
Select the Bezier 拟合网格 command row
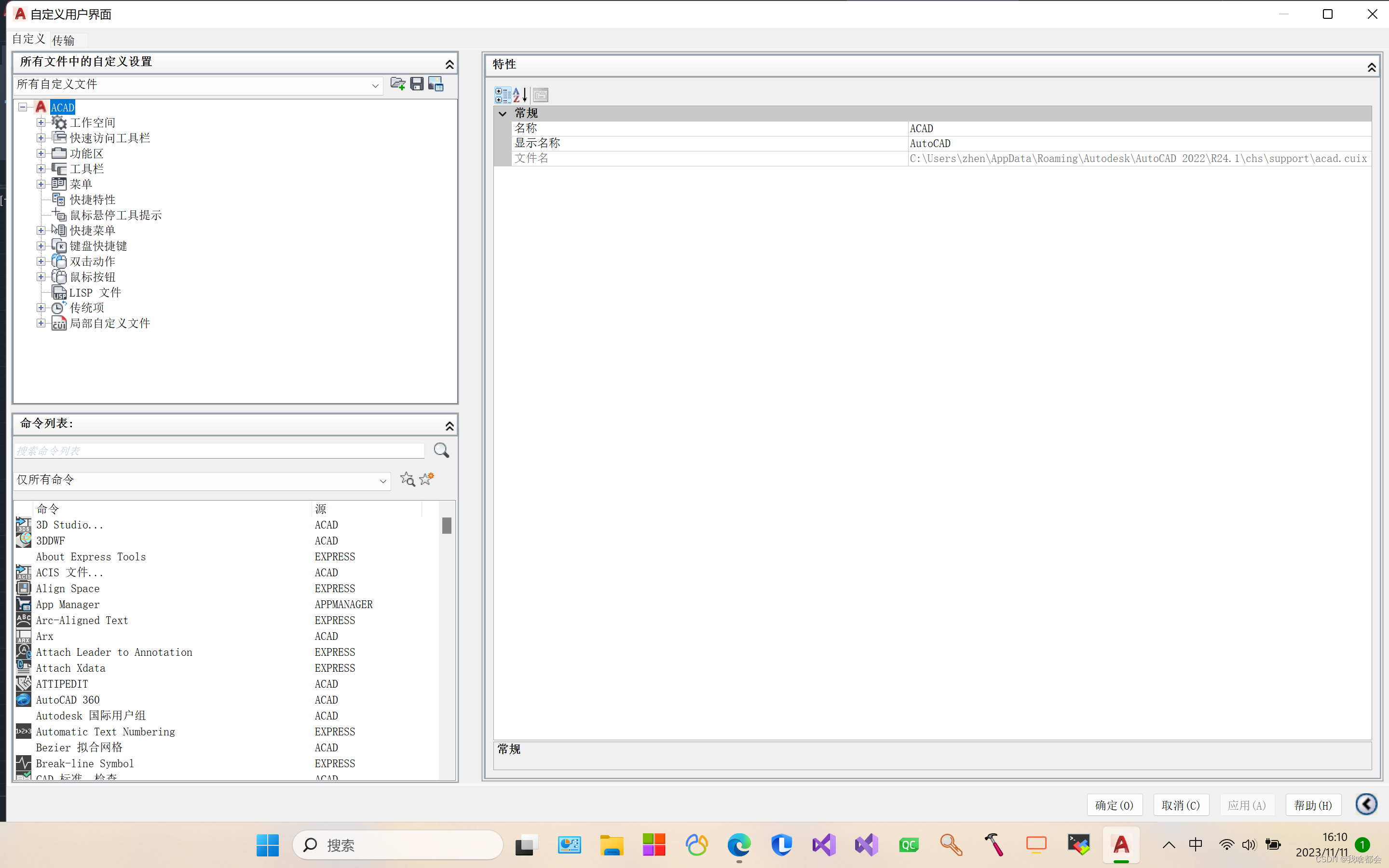227,747
